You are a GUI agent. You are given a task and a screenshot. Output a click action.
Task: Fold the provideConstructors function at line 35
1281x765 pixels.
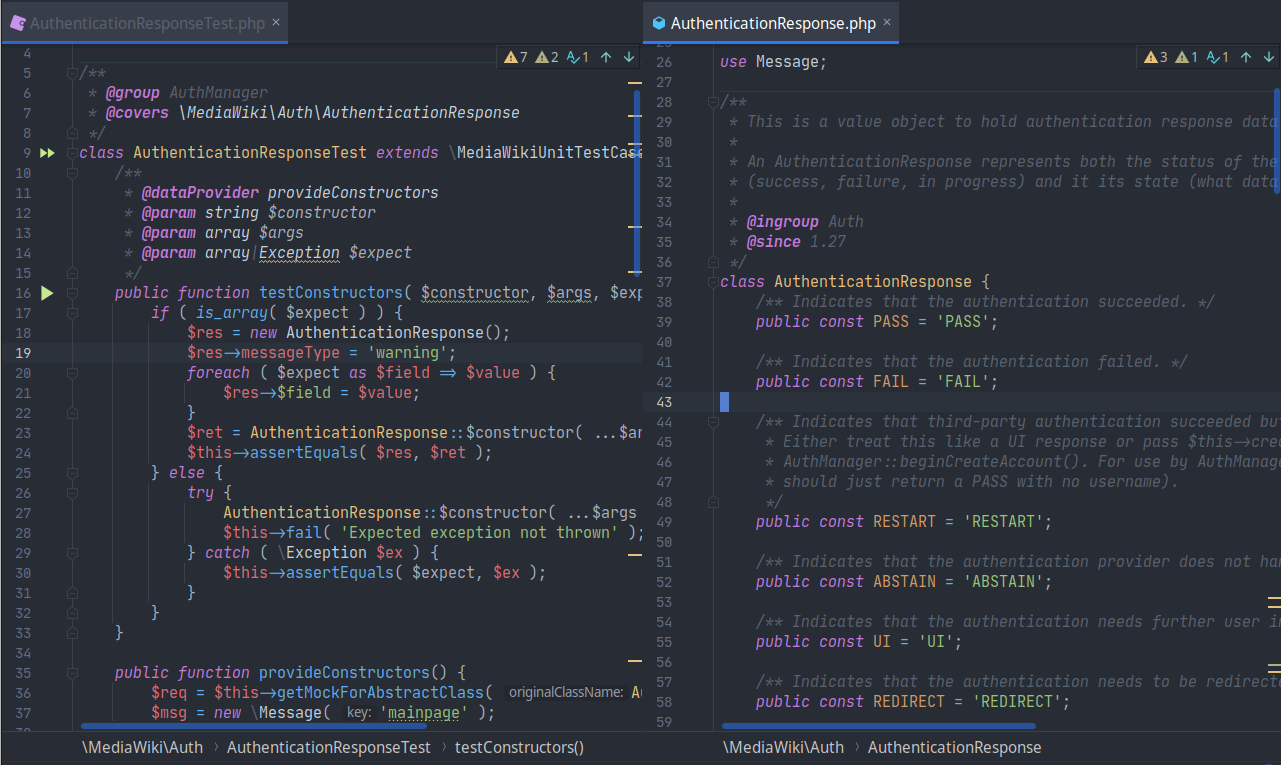(x=72, y=673)
